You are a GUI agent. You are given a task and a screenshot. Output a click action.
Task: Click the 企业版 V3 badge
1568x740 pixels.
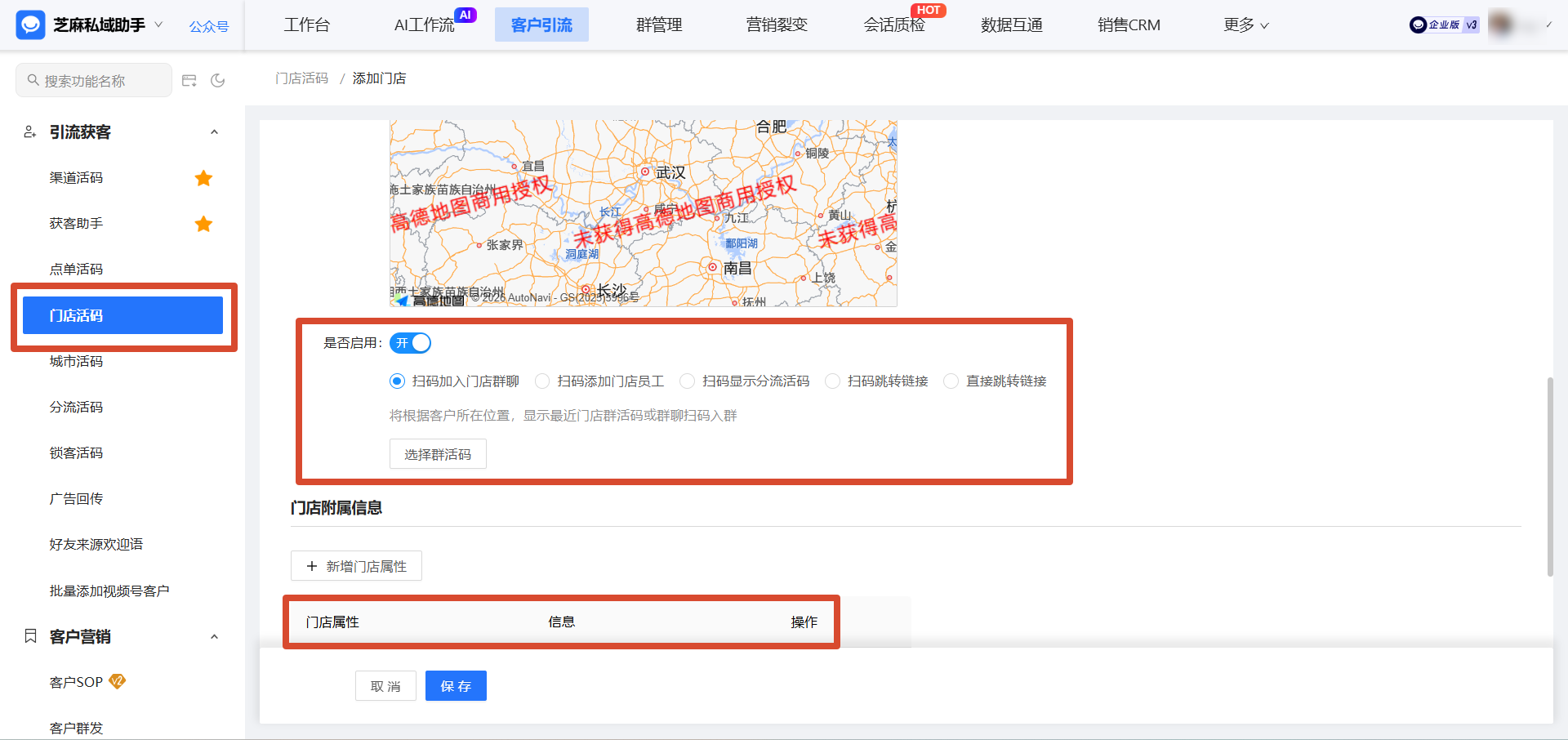point(1444,25)
